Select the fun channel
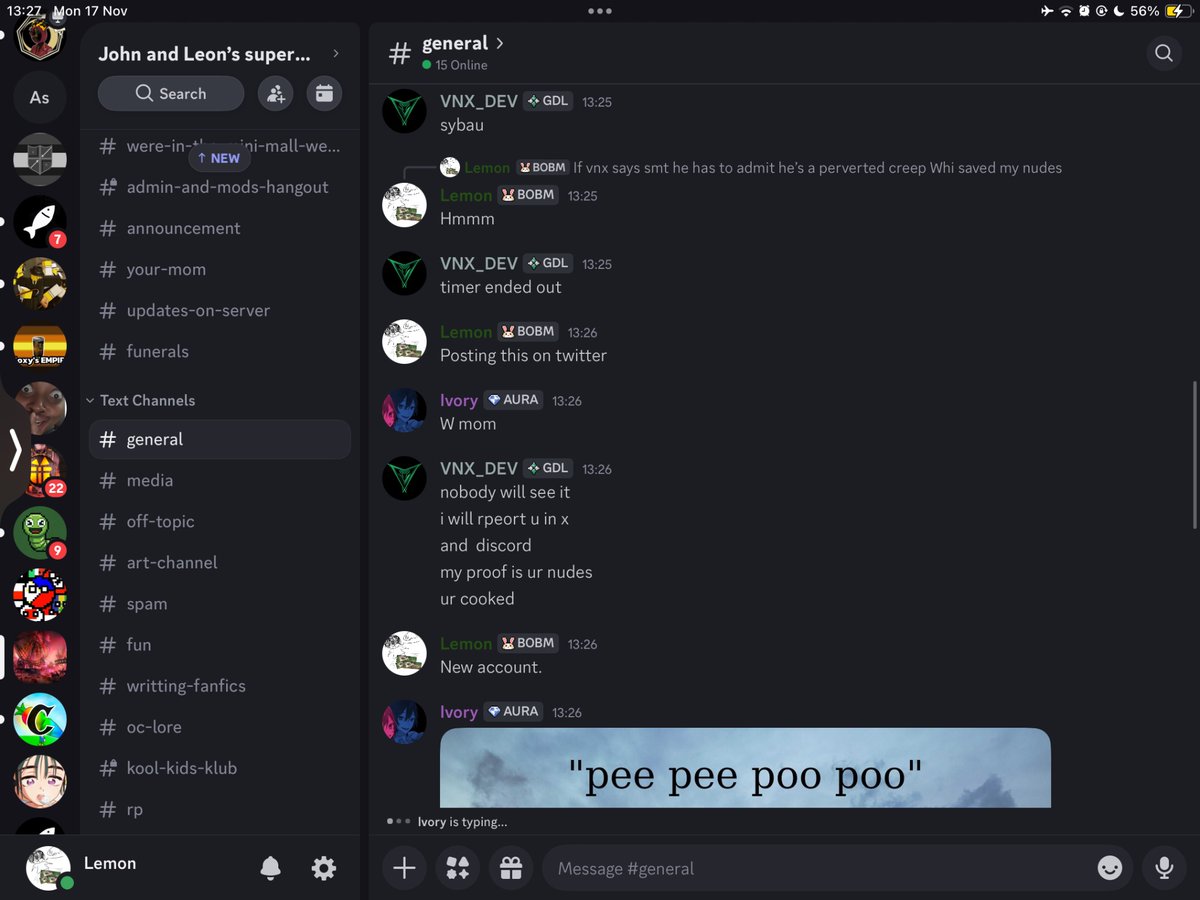The height and width of the screenshot is (900, 1200). coord(220,645)
